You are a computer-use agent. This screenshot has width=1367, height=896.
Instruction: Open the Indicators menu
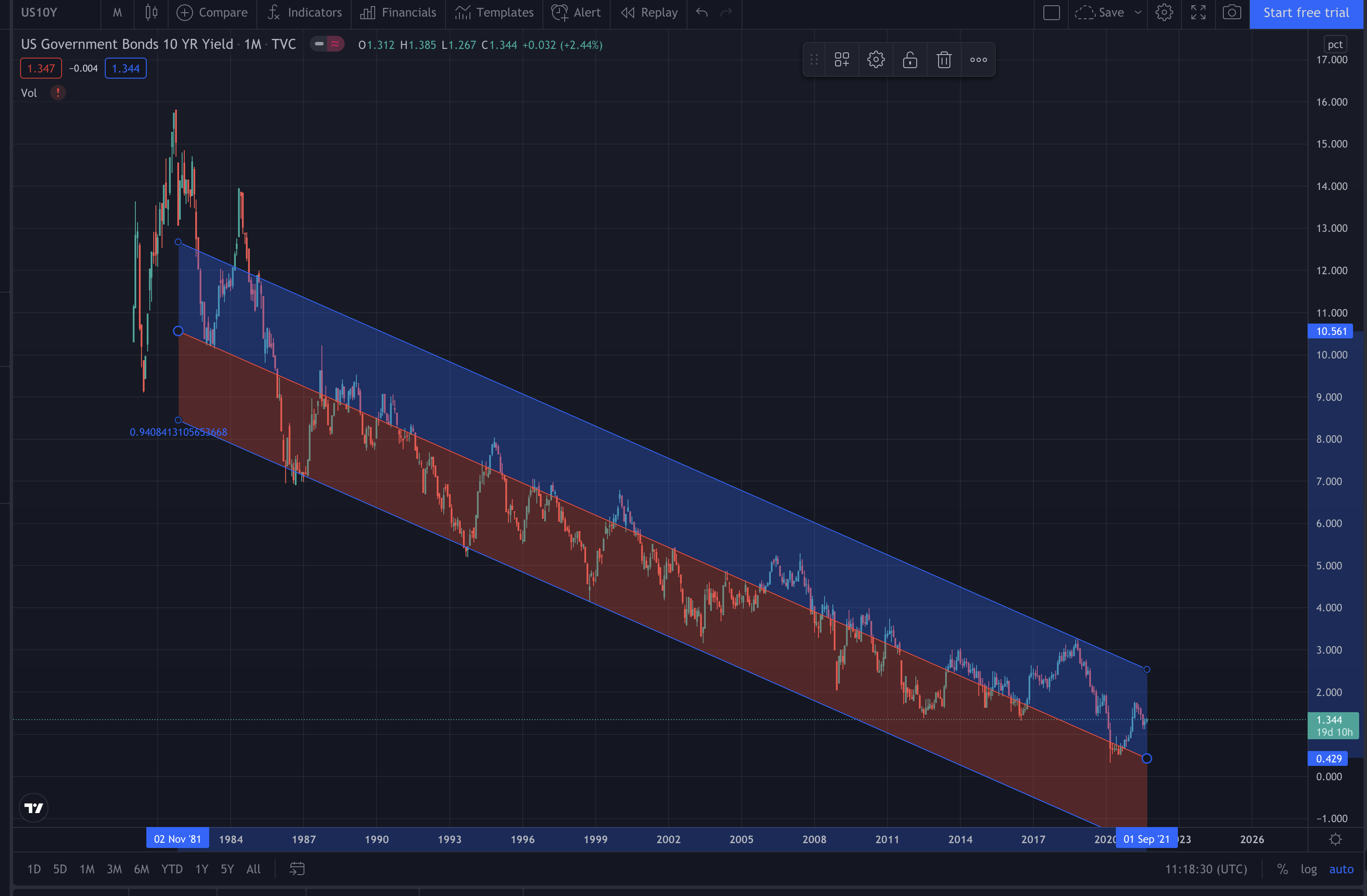click(304, 13)
